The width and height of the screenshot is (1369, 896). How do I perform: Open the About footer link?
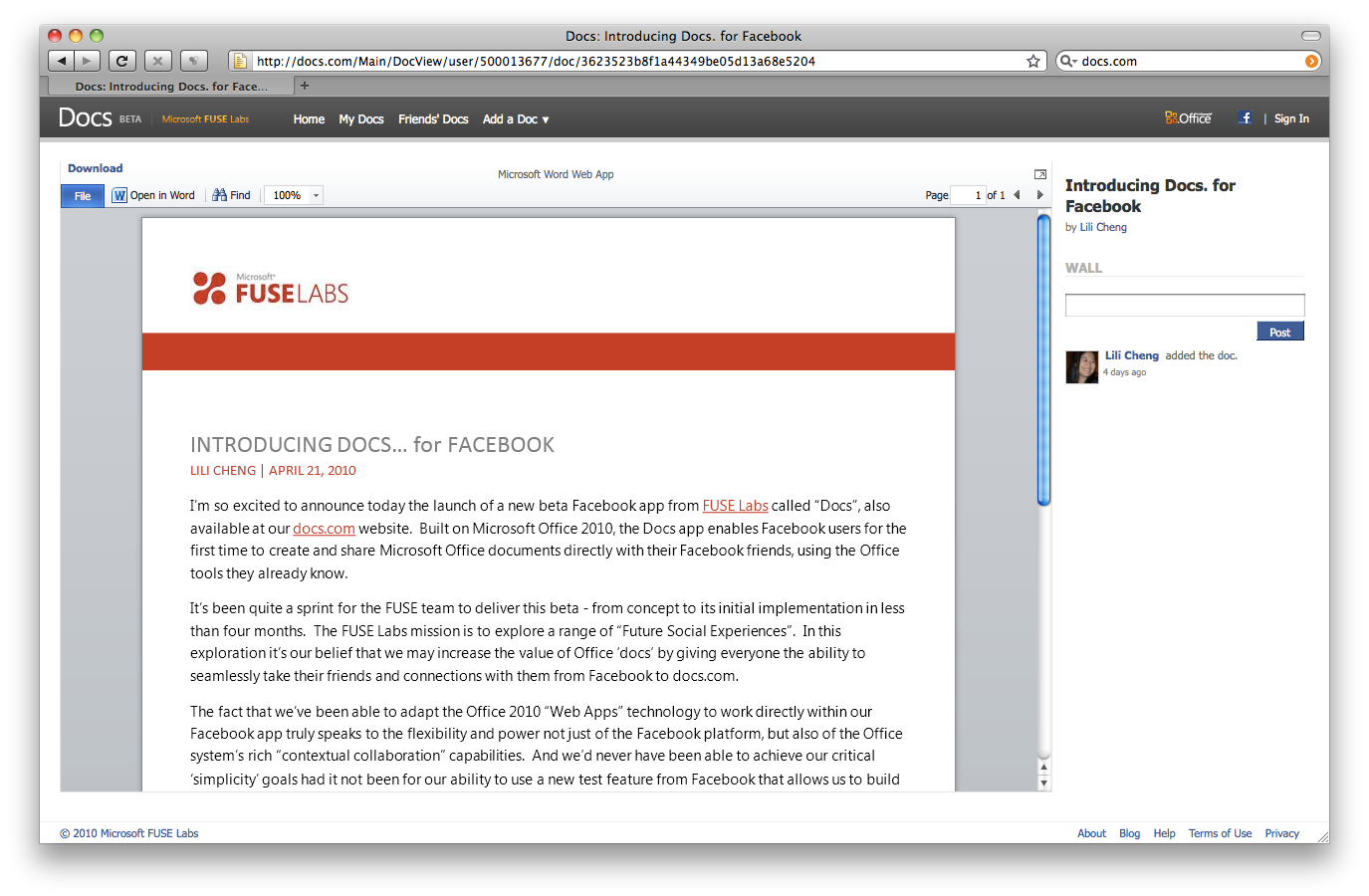tap(1091, 833)
